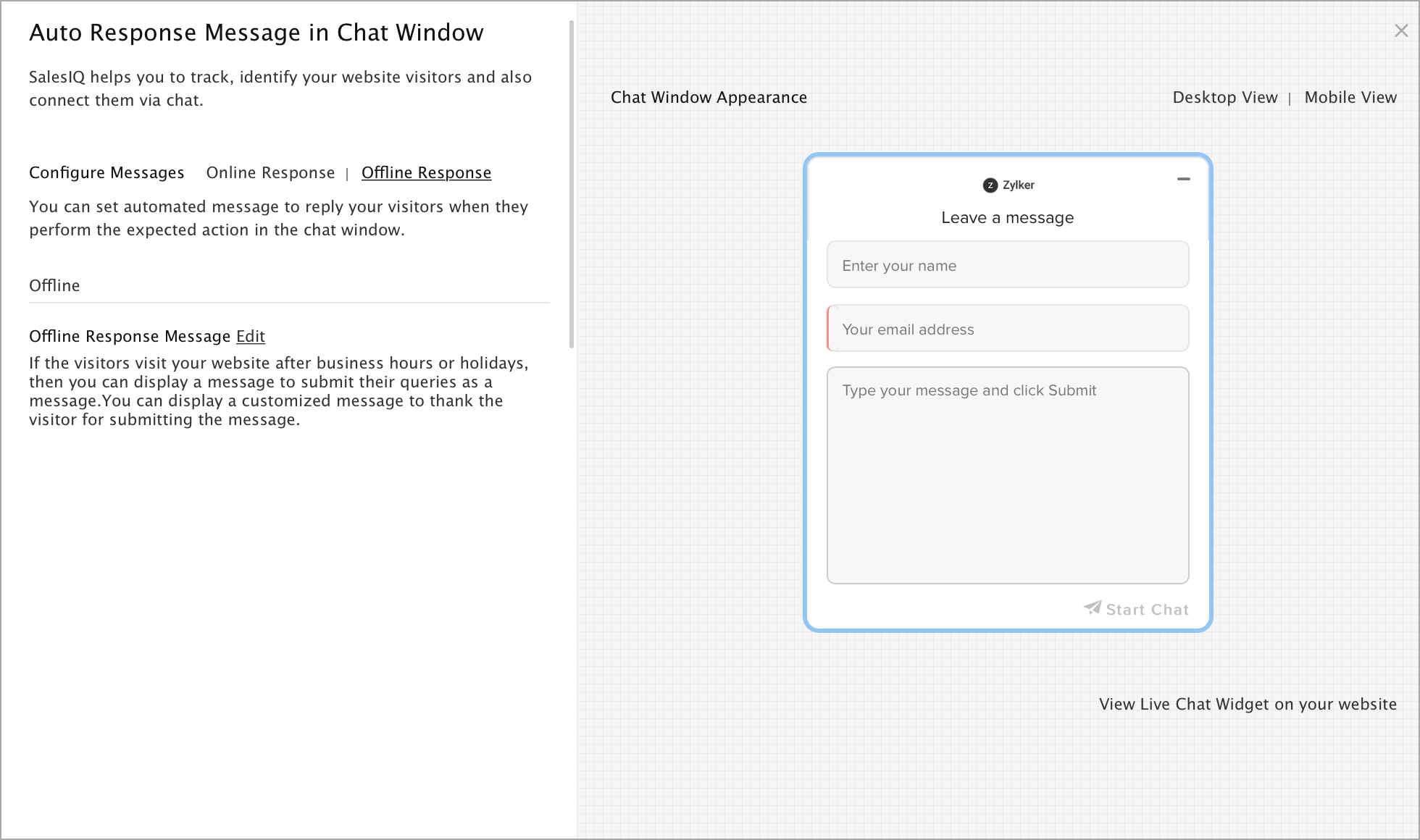1420x840 pixels.
Task: Click the left panel vertical scrollbar
Action: 572,184
